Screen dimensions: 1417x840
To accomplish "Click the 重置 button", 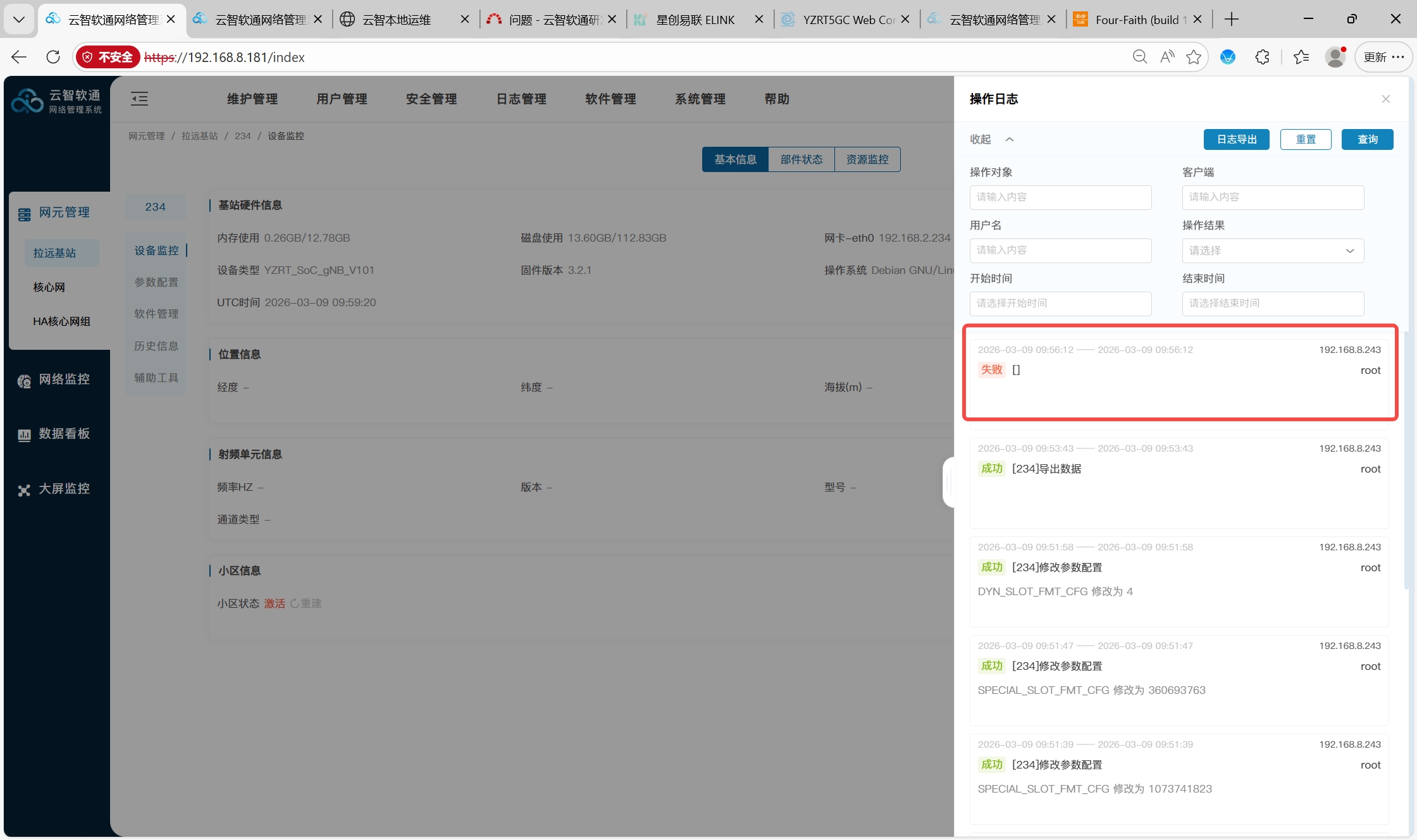I will pyautogui.click(x=1306, y=139).
